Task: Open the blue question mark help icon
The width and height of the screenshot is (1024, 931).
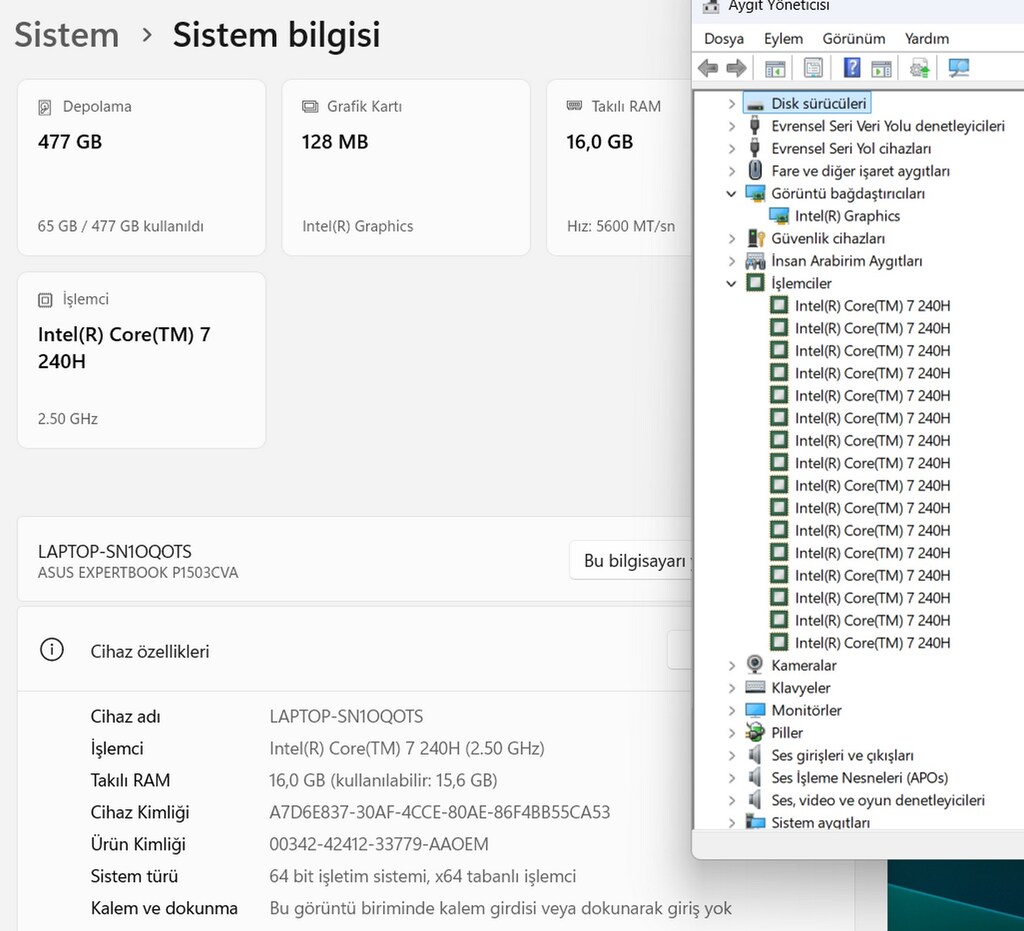Action: 852,68
